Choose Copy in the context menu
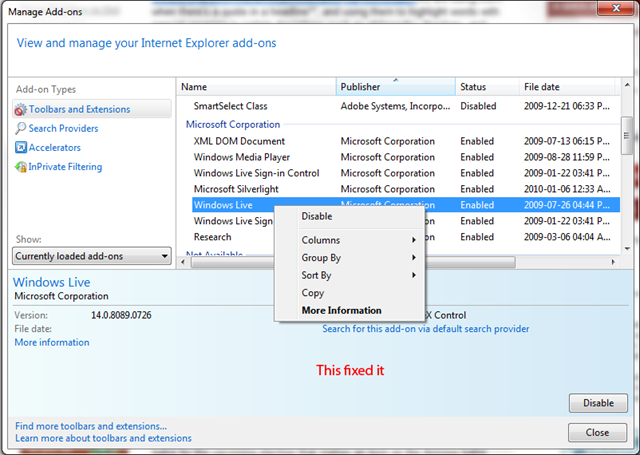 point(349,293)
